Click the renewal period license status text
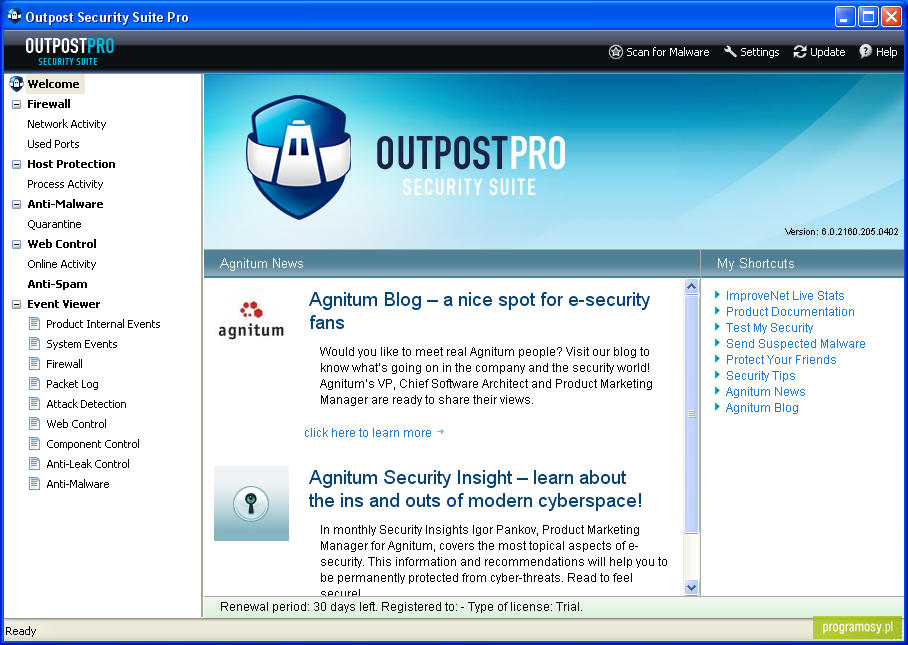 click(x=401, y=607)
